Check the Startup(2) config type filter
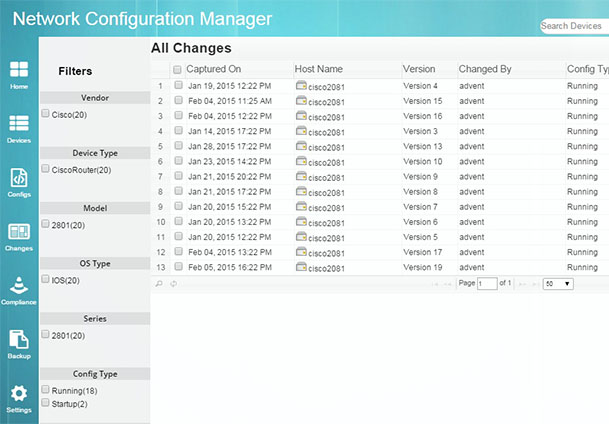 click(x=46, y=402)
